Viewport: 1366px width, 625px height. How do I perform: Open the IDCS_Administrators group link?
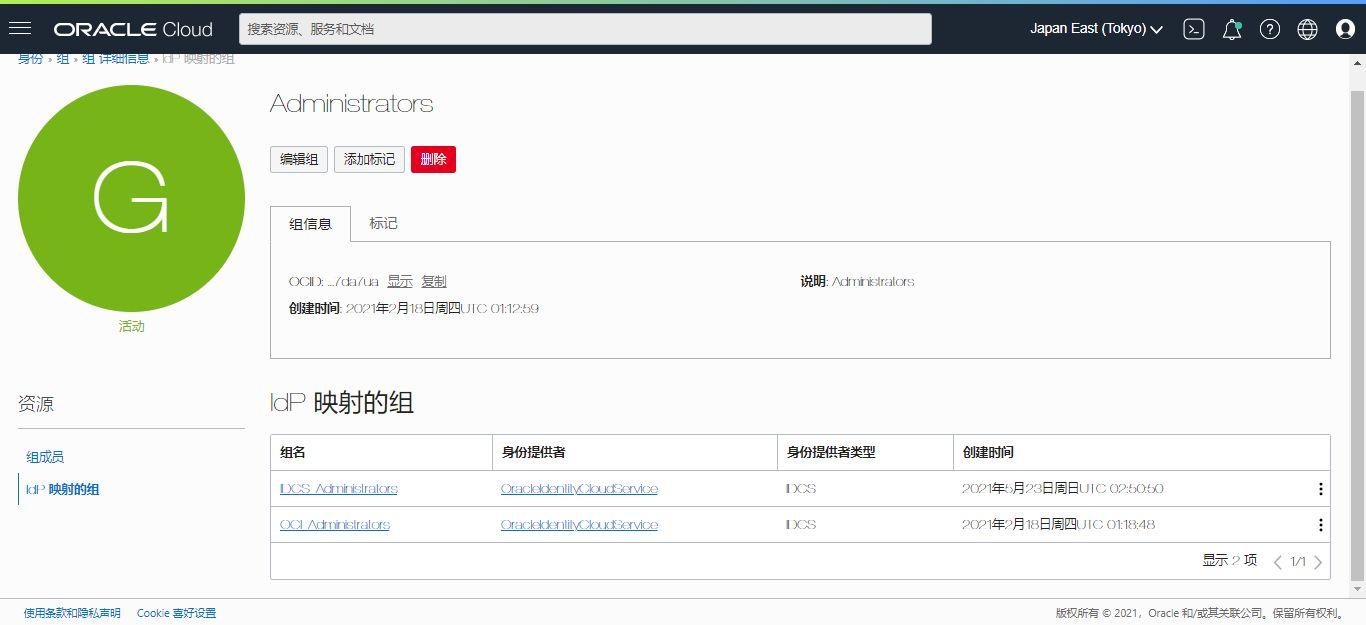339,489
